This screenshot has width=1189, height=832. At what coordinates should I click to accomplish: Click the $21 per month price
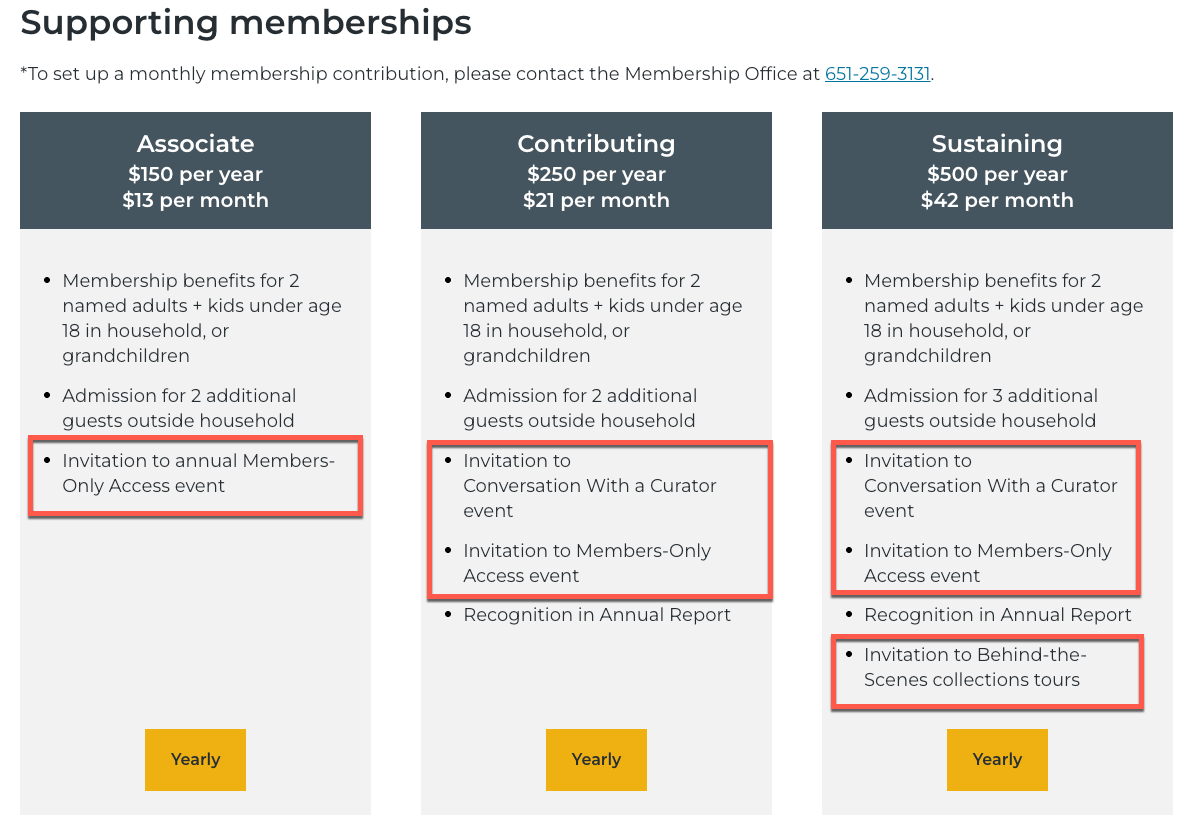click(x=596, y=200)
